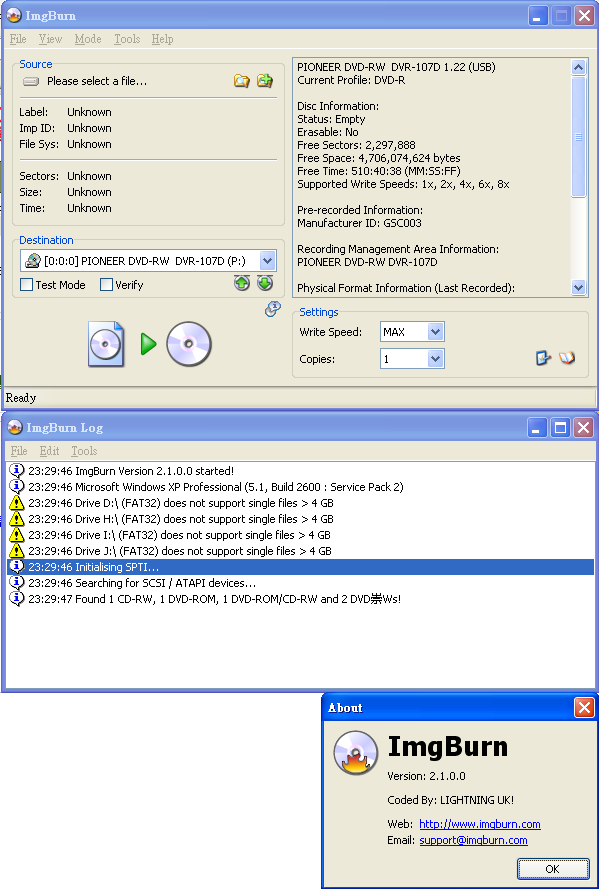Image resolution: width=599 pixels, height=889 pixels.
Task: Browse for a source image file
Action: coord(242,81)
